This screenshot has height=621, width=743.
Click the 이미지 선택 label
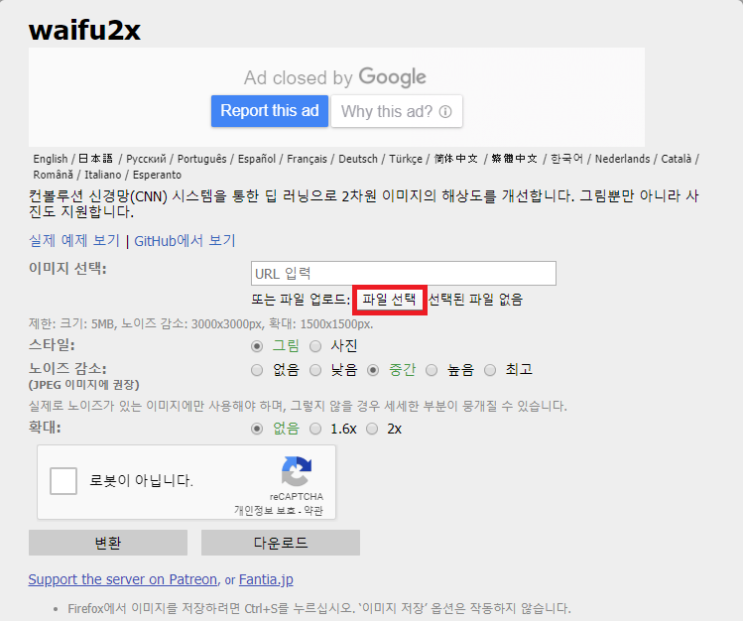pyautogui.click(x=68, y=268)
